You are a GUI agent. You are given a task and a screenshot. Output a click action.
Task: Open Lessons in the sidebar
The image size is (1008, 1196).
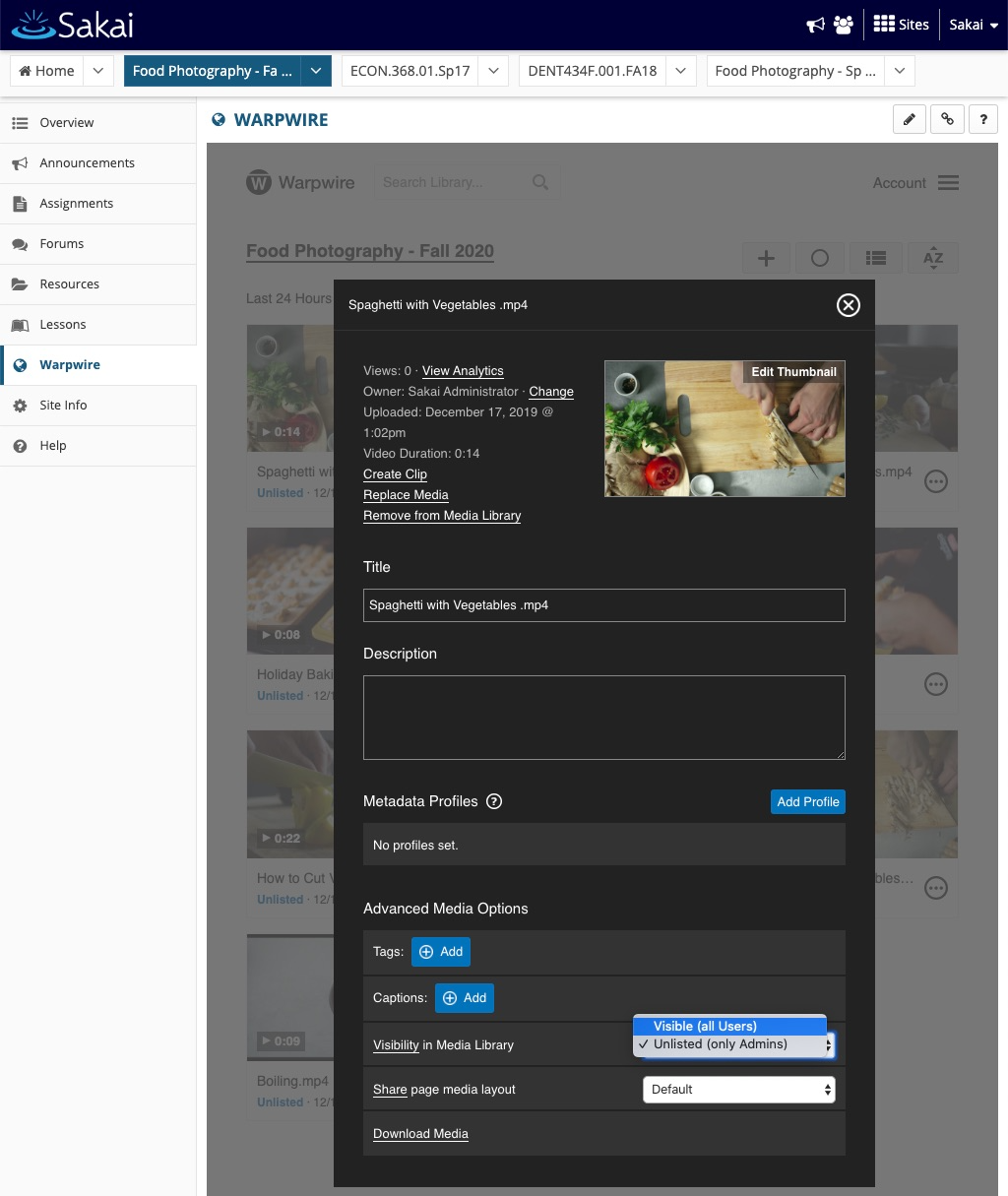click(x=98, y=325)
